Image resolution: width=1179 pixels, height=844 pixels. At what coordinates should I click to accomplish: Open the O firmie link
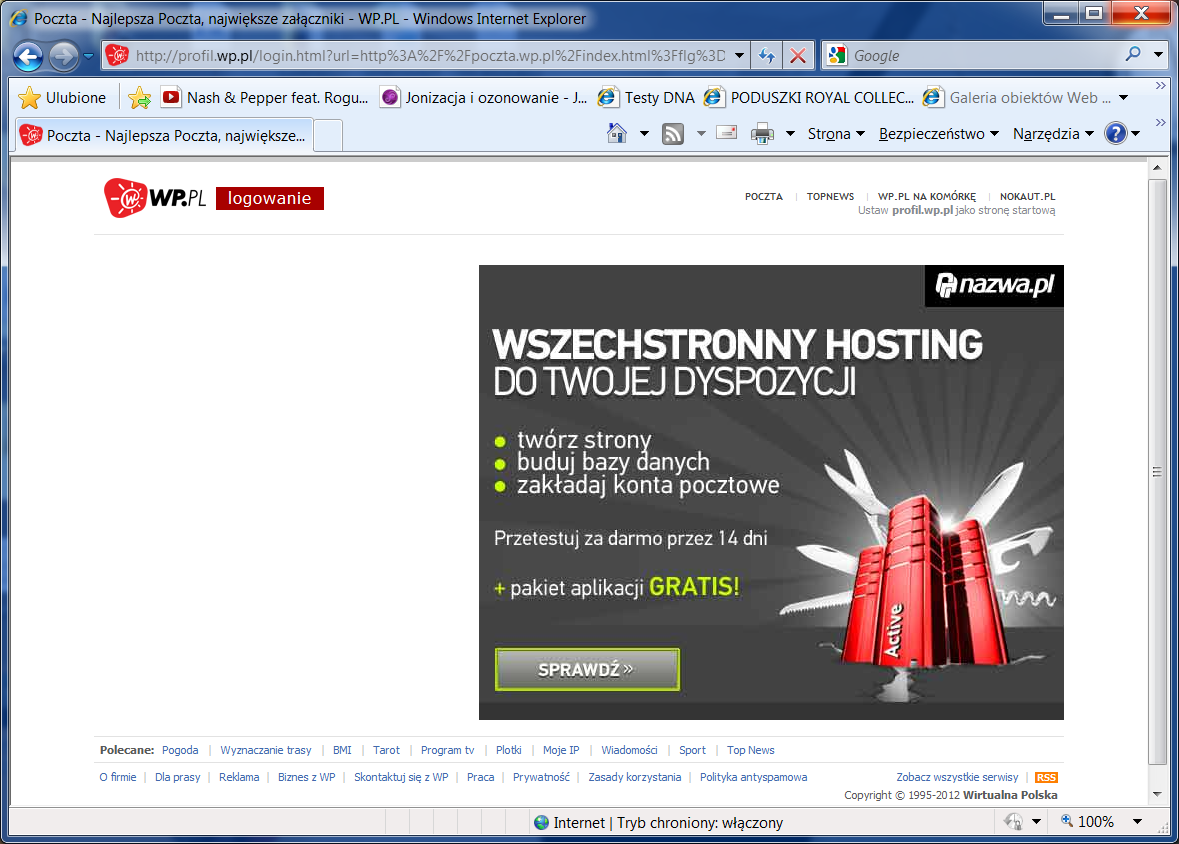pyautogui.click(x=118, y=777)
